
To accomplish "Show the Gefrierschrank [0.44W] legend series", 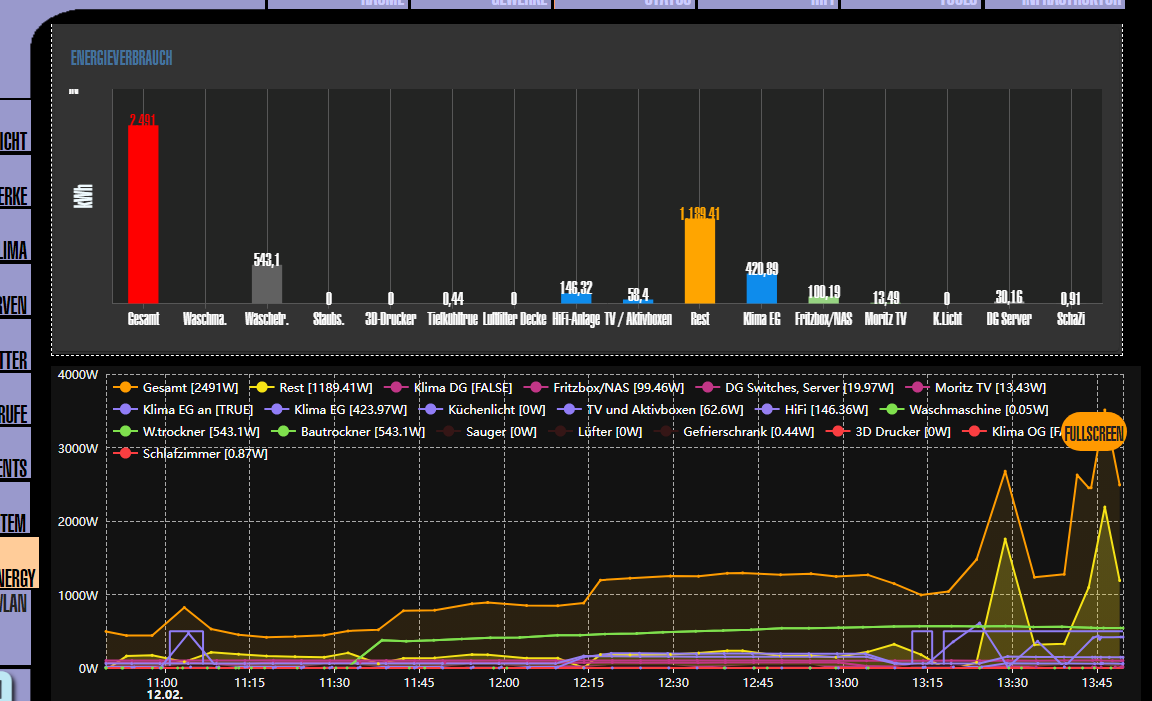I will [735, 431].
